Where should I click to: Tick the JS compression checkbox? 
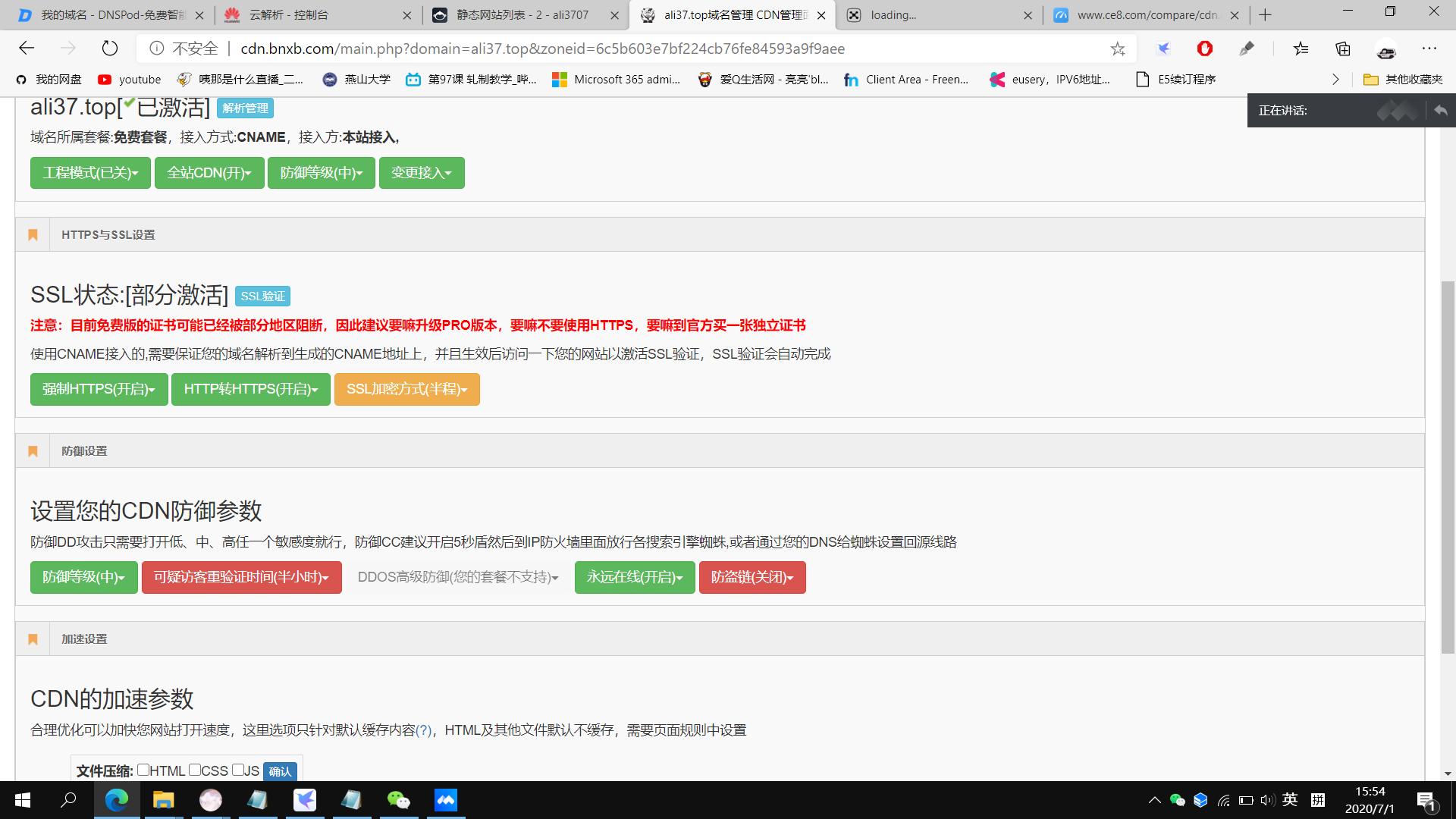pos(237,770)
